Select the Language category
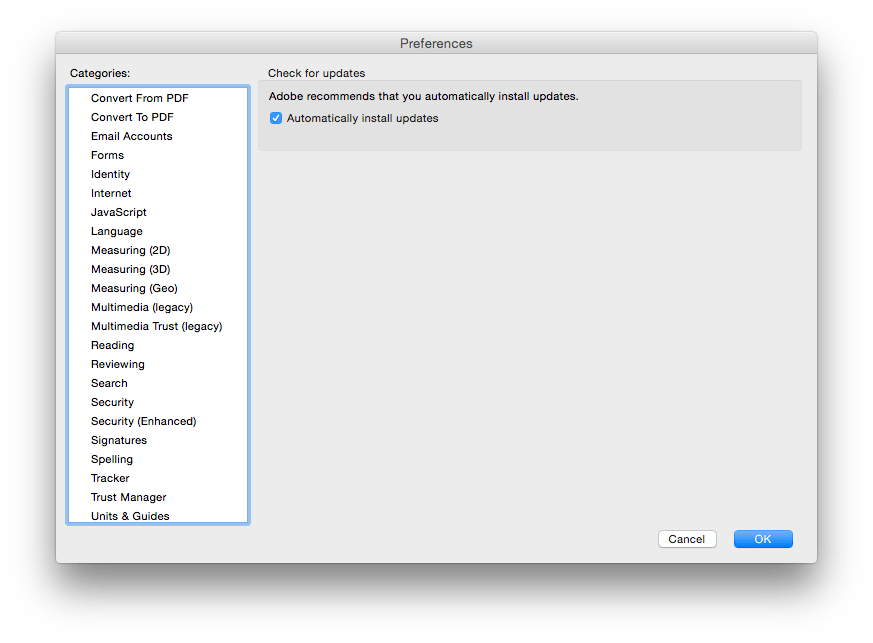Screen dimensions: 873x643 tap(116, 231)
